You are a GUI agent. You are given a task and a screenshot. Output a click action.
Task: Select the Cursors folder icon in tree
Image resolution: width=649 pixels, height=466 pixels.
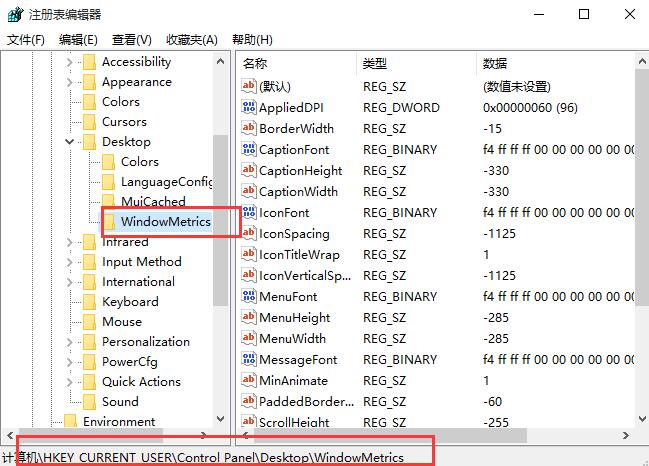pos(90,122)
